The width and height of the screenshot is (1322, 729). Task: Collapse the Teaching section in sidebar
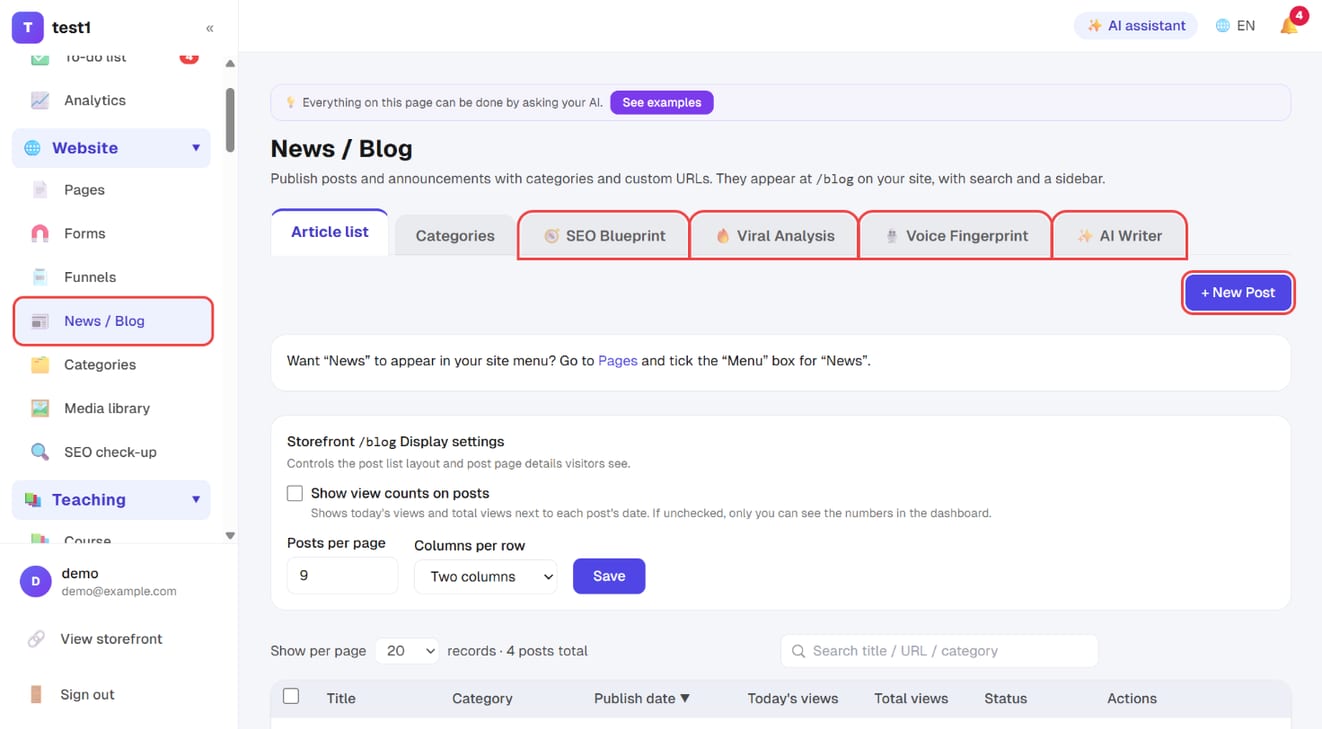[x=196, y=500]
